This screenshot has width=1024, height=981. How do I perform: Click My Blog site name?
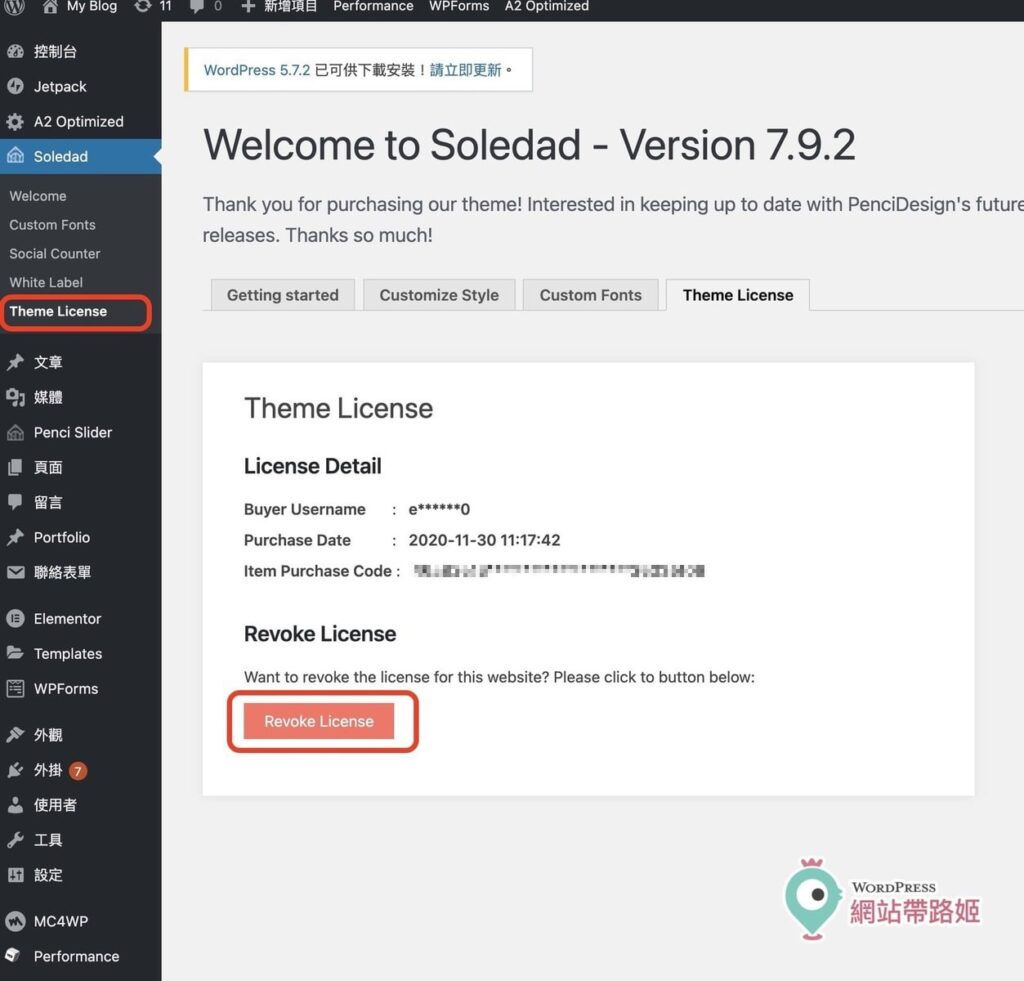pos(91,7)
